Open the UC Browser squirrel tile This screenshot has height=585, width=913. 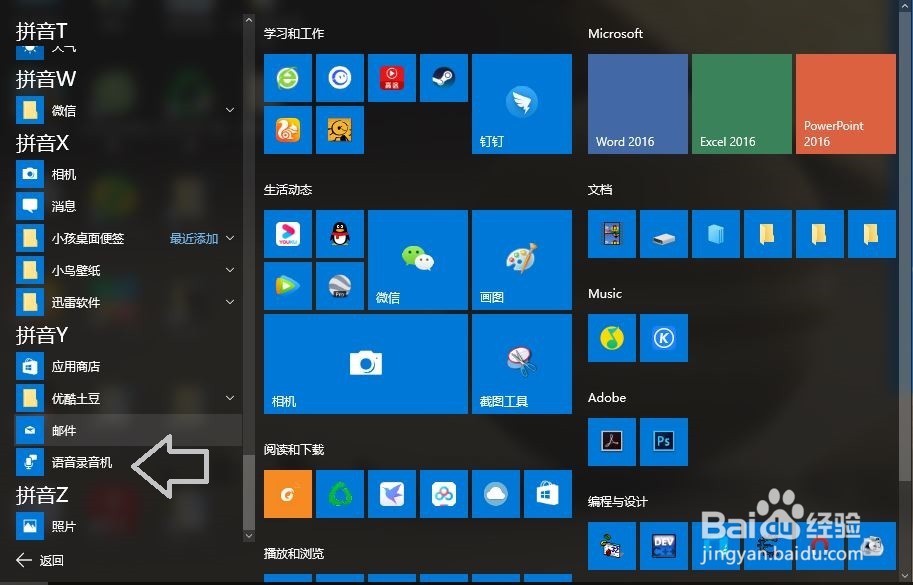point(288,130)
